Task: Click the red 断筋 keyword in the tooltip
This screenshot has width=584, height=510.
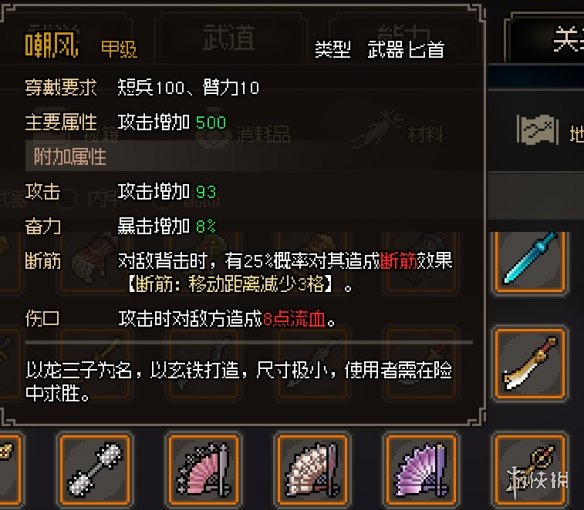Action: [398, 261]
